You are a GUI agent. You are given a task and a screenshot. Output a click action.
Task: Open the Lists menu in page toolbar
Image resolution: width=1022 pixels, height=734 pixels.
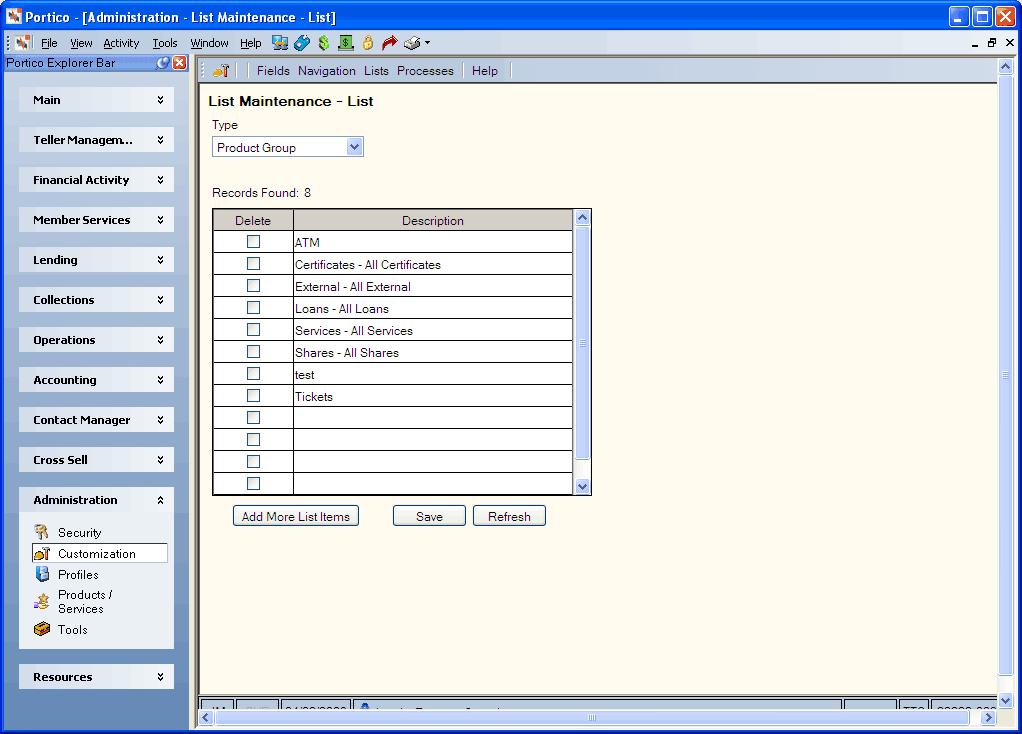coord(376,70)
